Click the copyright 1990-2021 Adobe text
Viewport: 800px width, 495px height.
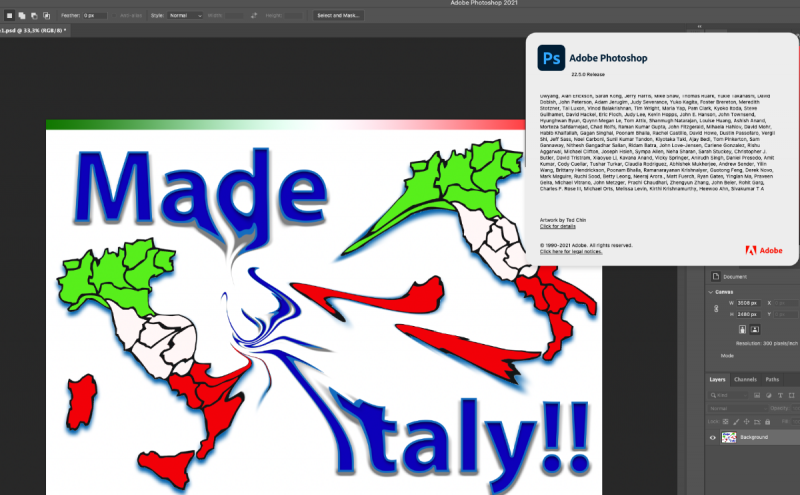click(x=586, y=245)
